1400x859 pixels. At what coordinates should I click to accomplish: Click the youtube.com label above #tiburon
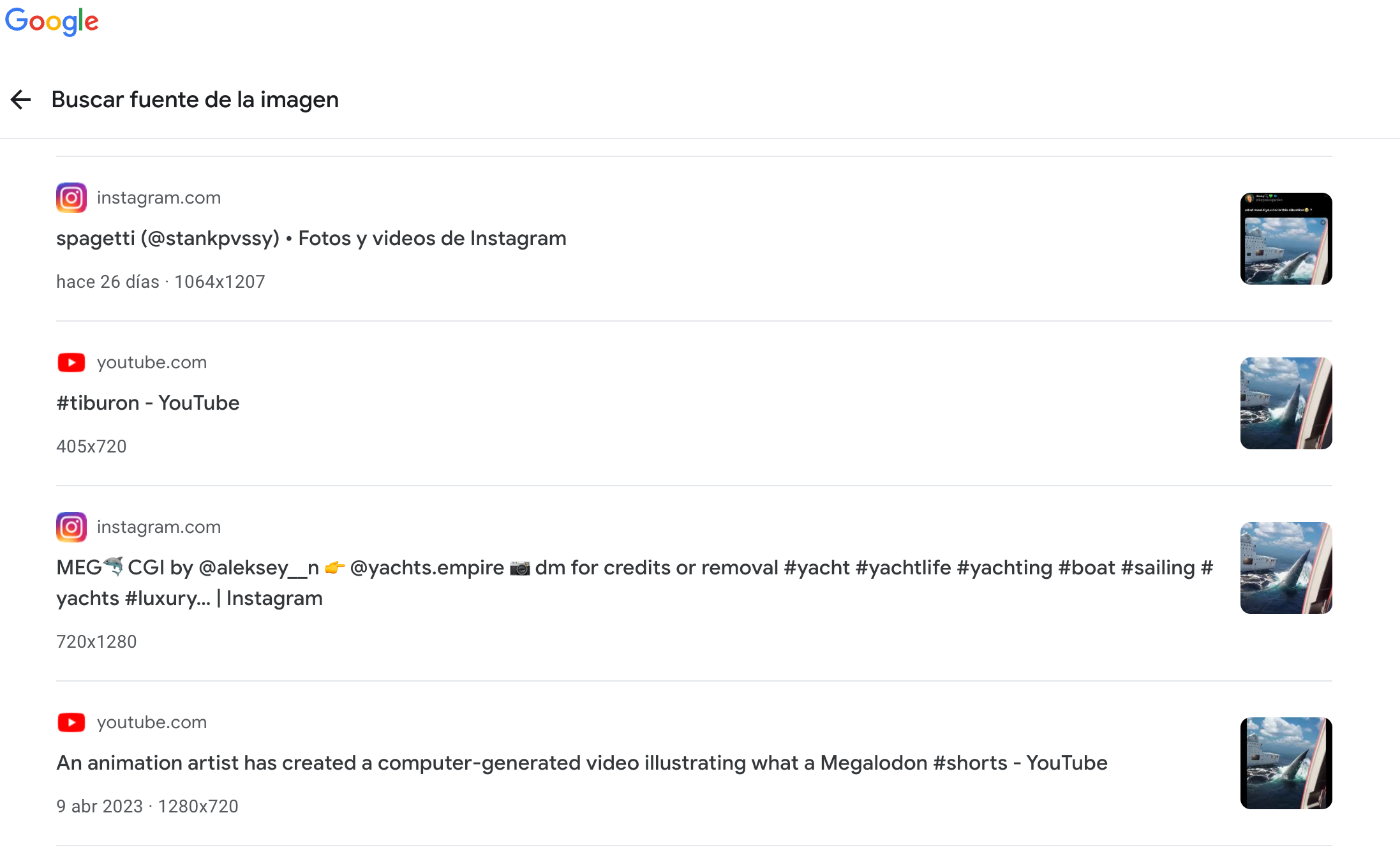click(x=152, y=362)
